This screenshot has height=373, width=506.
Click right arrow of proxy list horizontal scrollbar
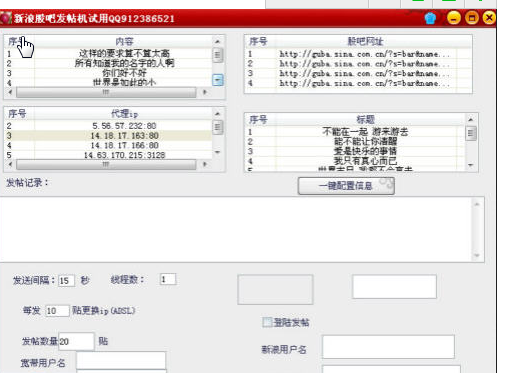(205, 164)
